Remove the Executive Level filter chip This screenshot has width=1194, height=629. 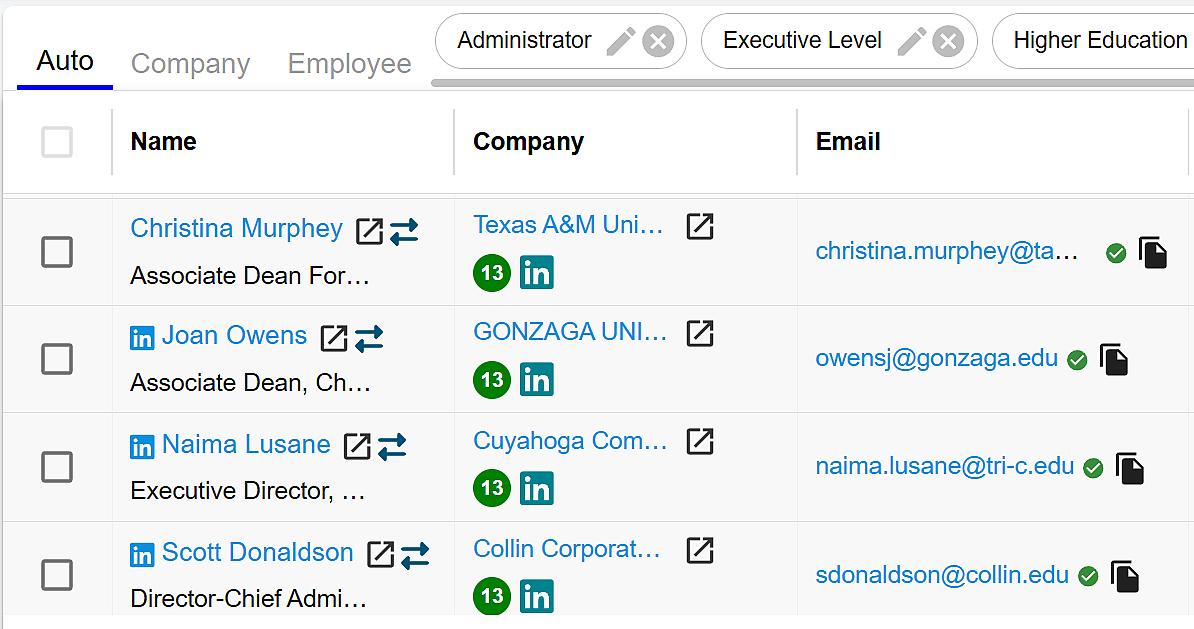click(x=948, y=41)
